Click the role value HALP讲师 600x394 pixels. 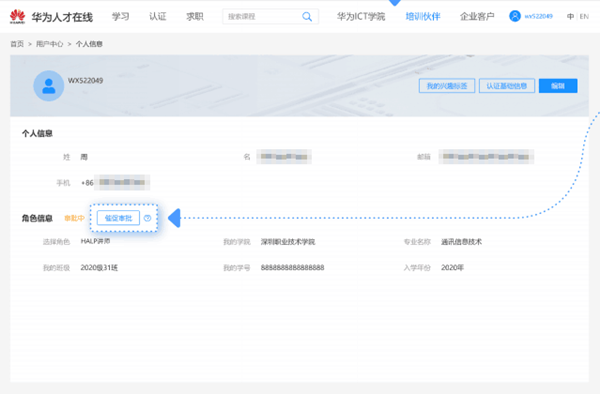95,241
